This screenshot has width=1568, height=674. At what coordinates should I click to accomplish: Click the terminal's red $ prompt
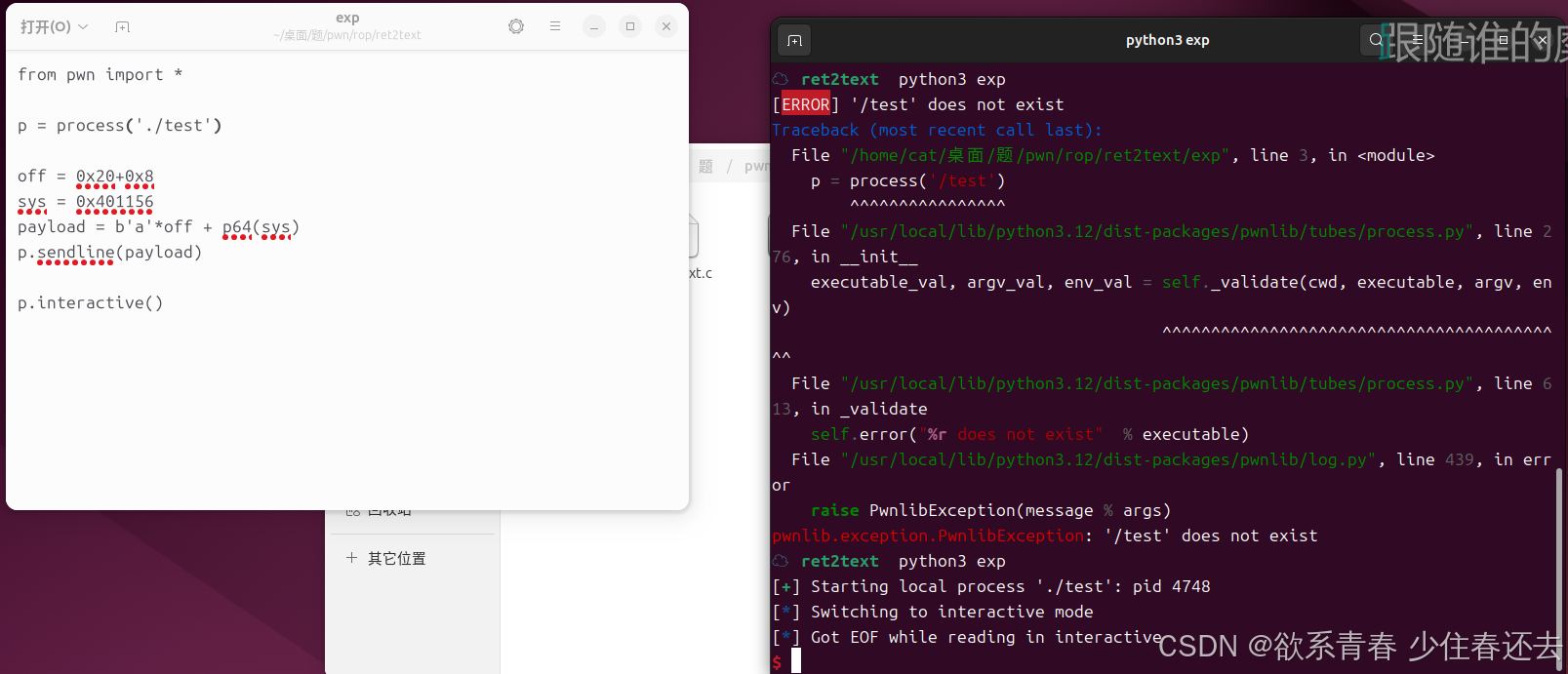(777, 662)
